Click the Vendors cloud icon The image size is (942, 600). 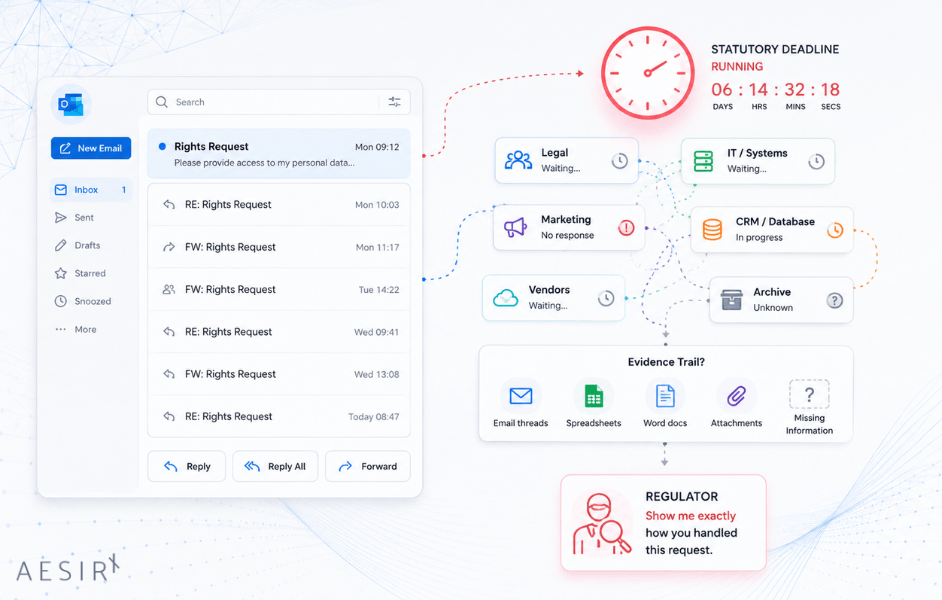click(505, 298)
